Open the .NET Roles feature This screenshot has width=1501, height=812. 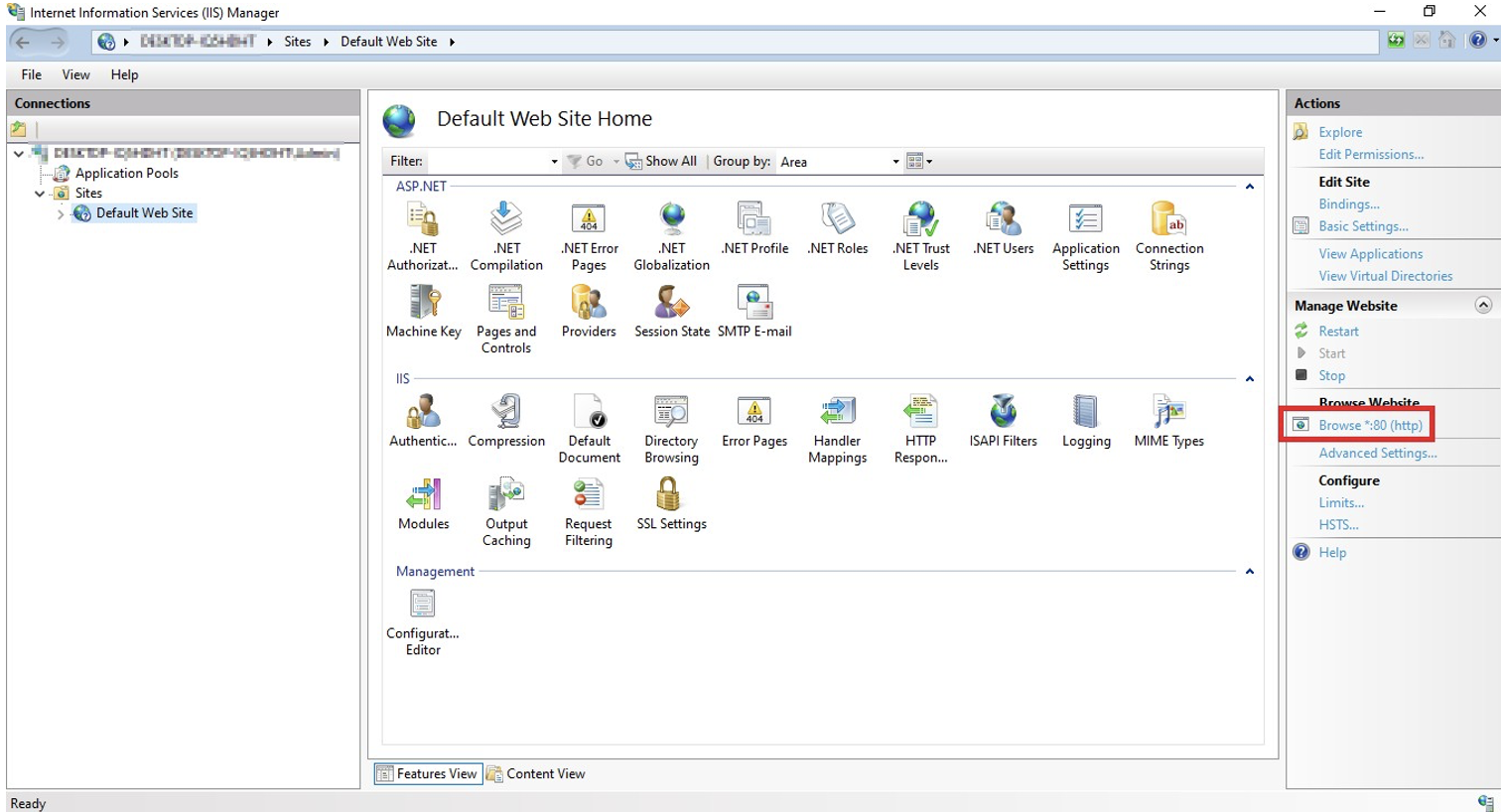pos(838,229)
